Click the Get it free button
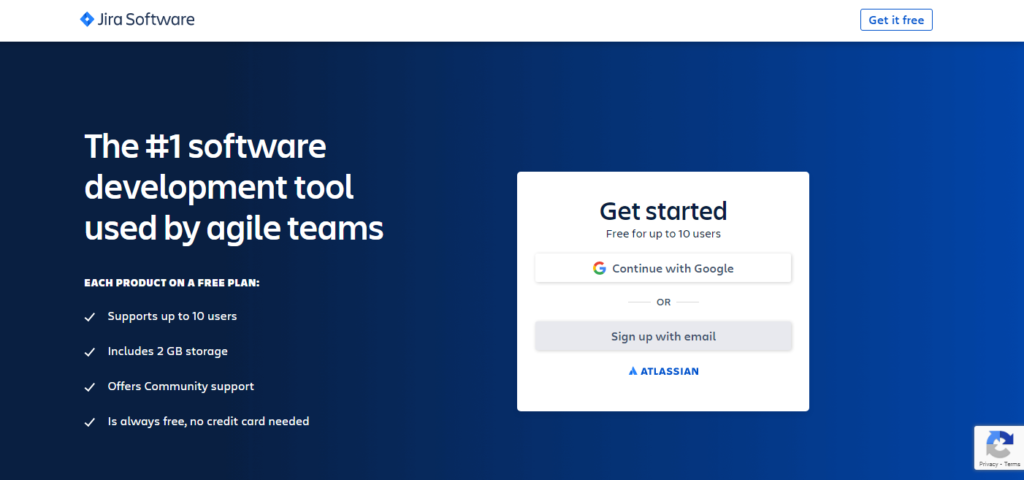1024x480 pixels. tap(896, 20)
